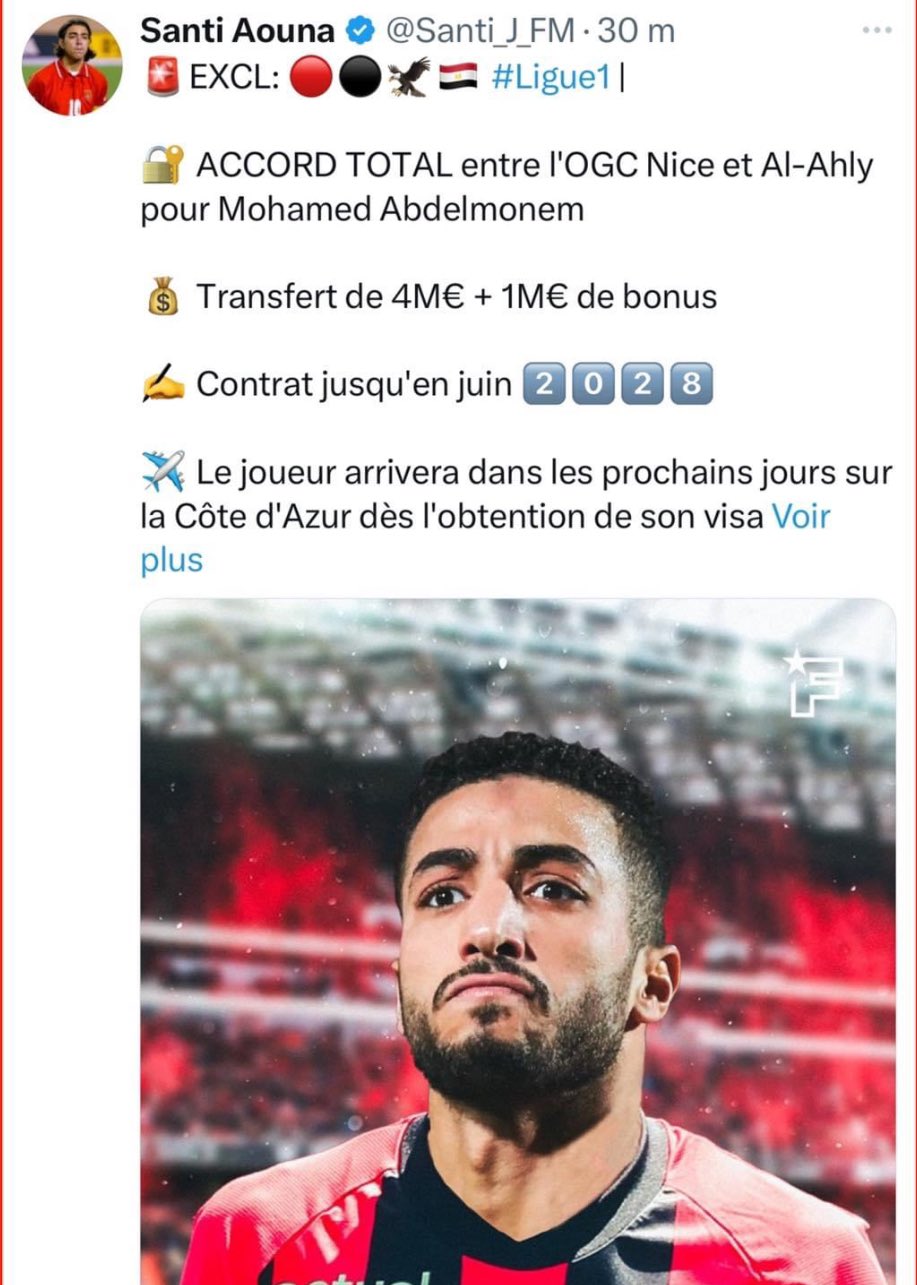Open the three-dot more options menu
917x1285 pixels.
[876, 30]
